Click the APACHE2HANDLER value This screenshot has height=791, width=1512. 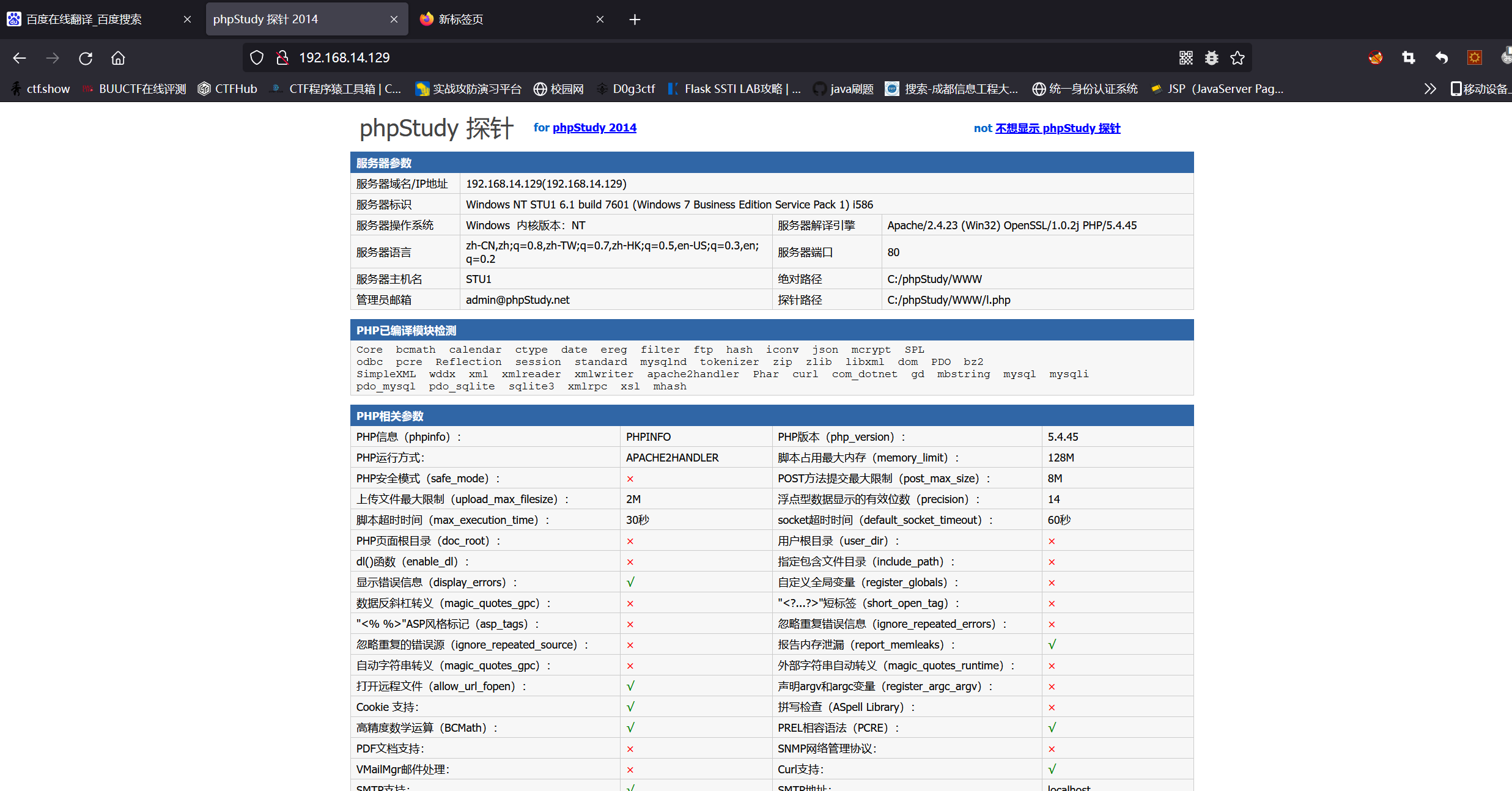(672, 458)
